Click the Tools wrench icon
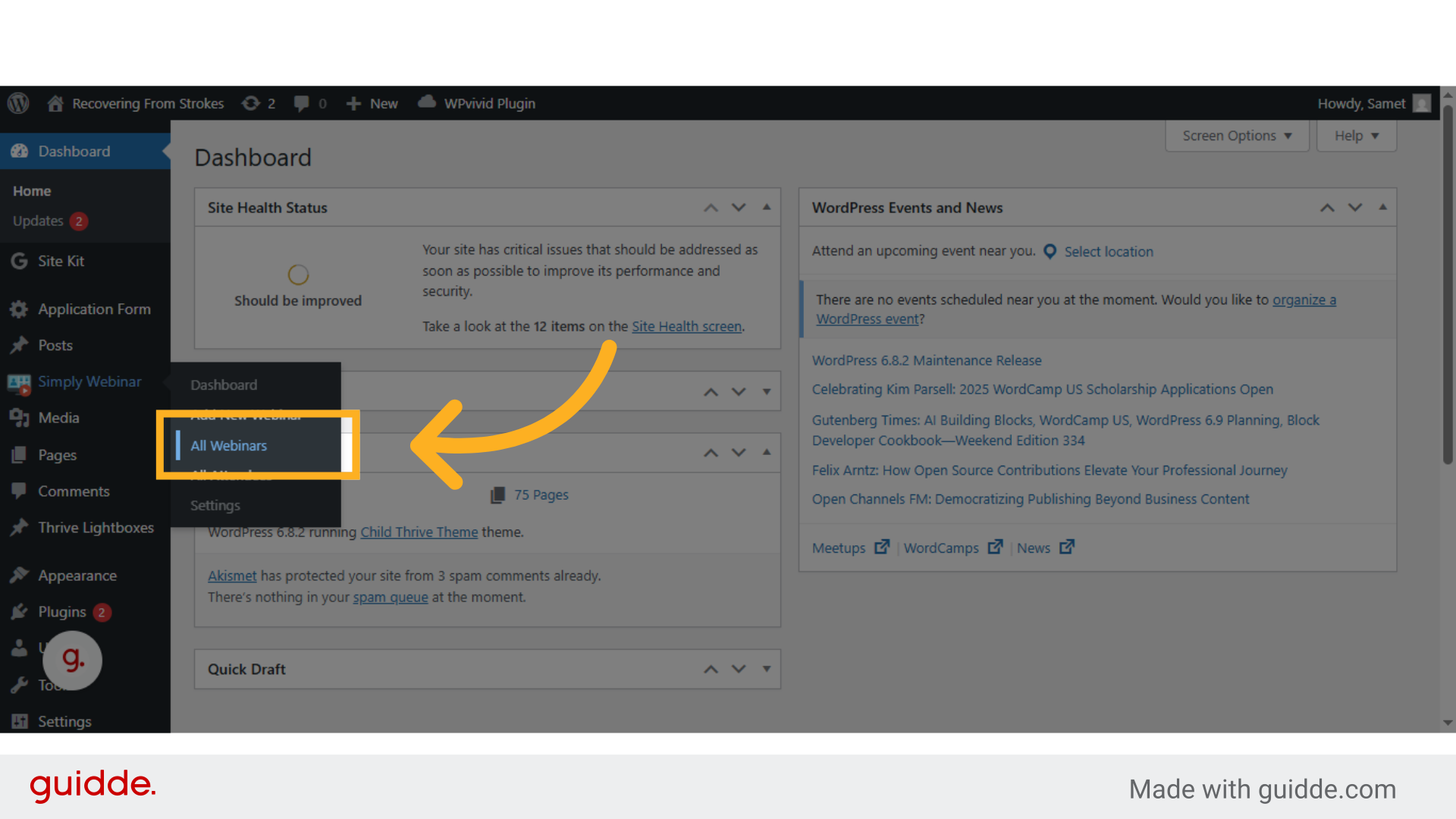This screenshot has height=819, width=1456. pyautogui.click(x=19, y=685)
